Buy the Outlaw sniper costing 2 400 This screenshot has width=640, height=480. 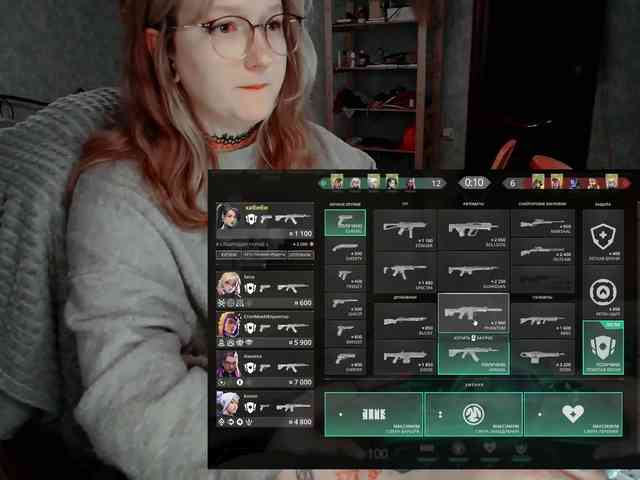click(x=542, y=251)
